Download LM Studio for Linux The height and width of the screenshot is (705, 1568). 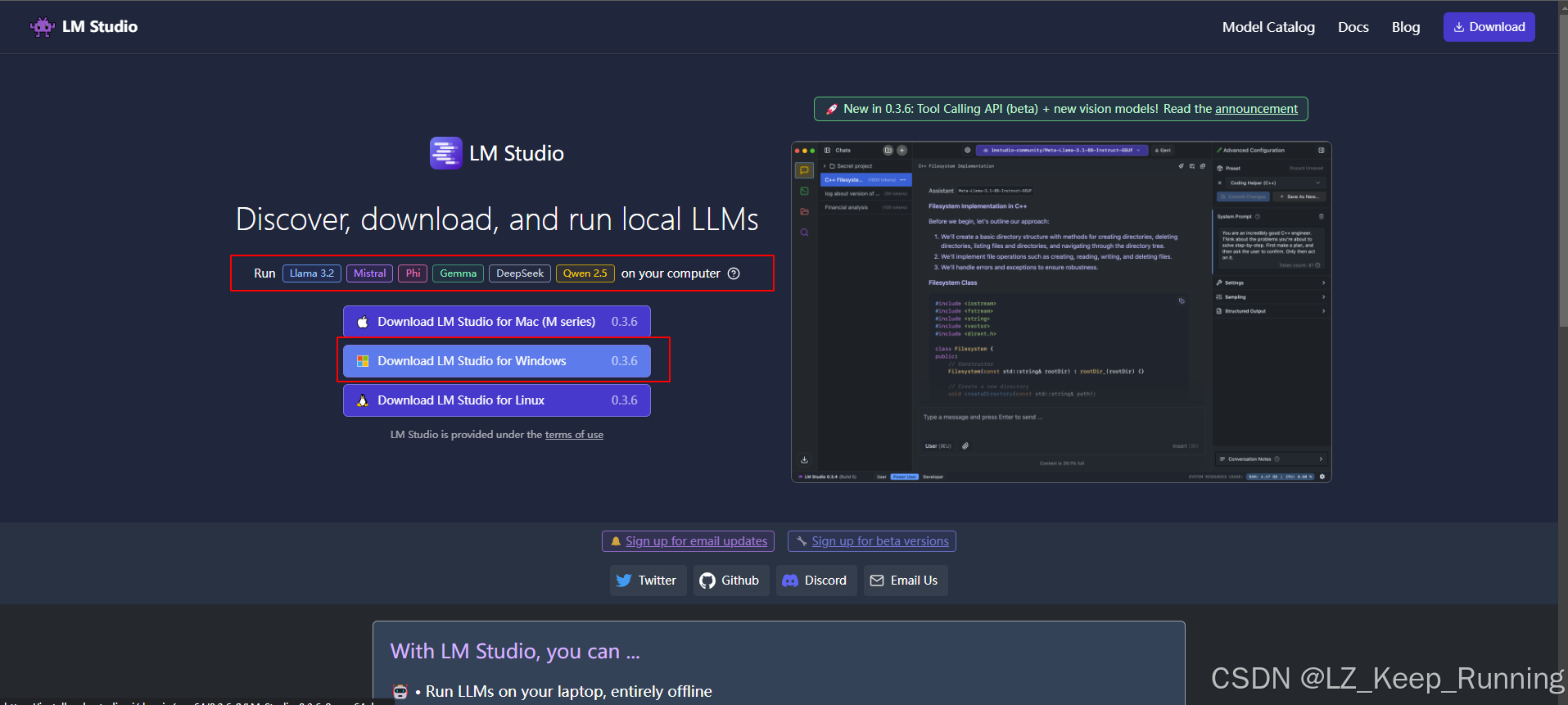497,400
